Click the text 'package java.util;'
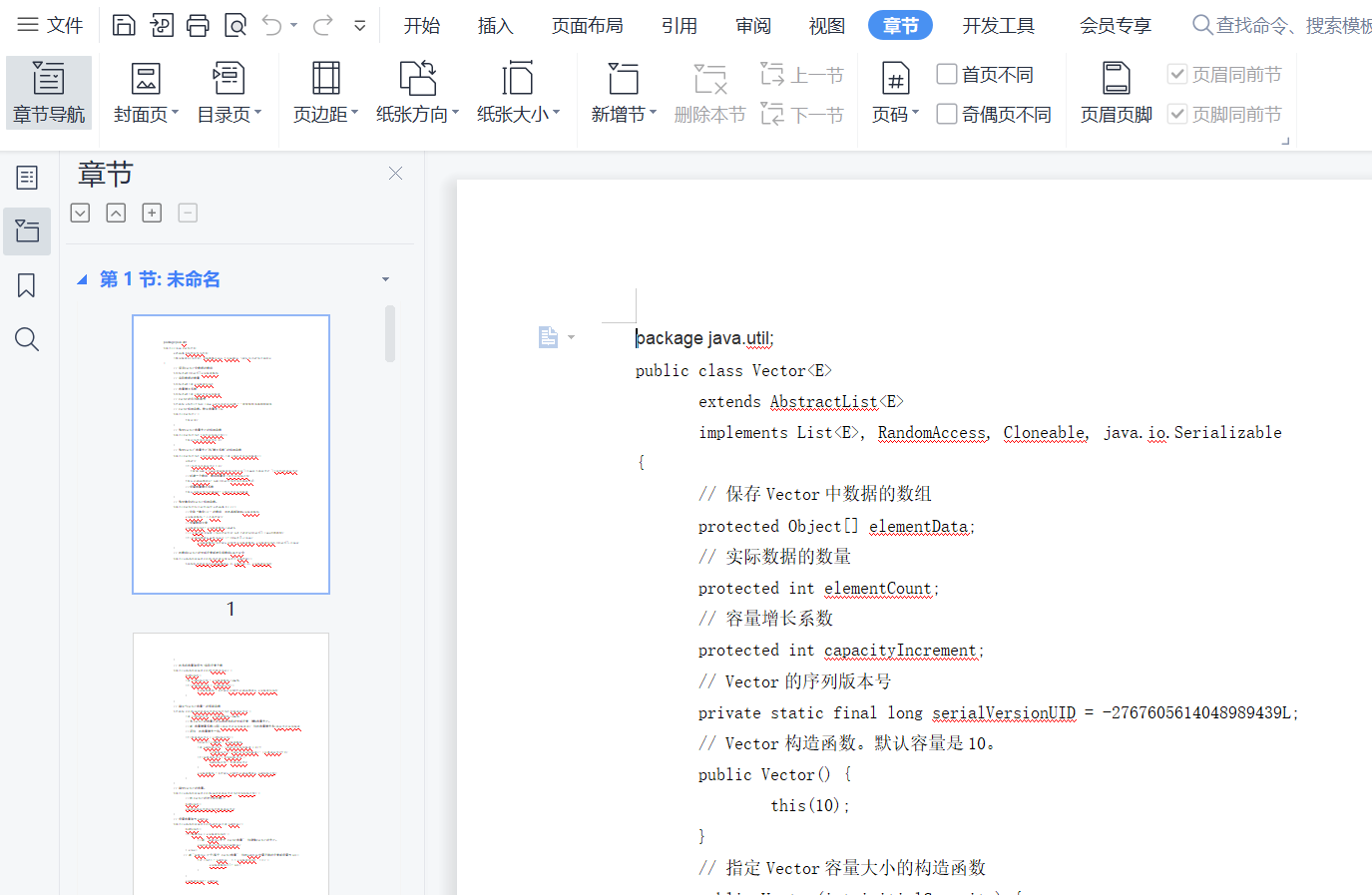 pos(704,338)
